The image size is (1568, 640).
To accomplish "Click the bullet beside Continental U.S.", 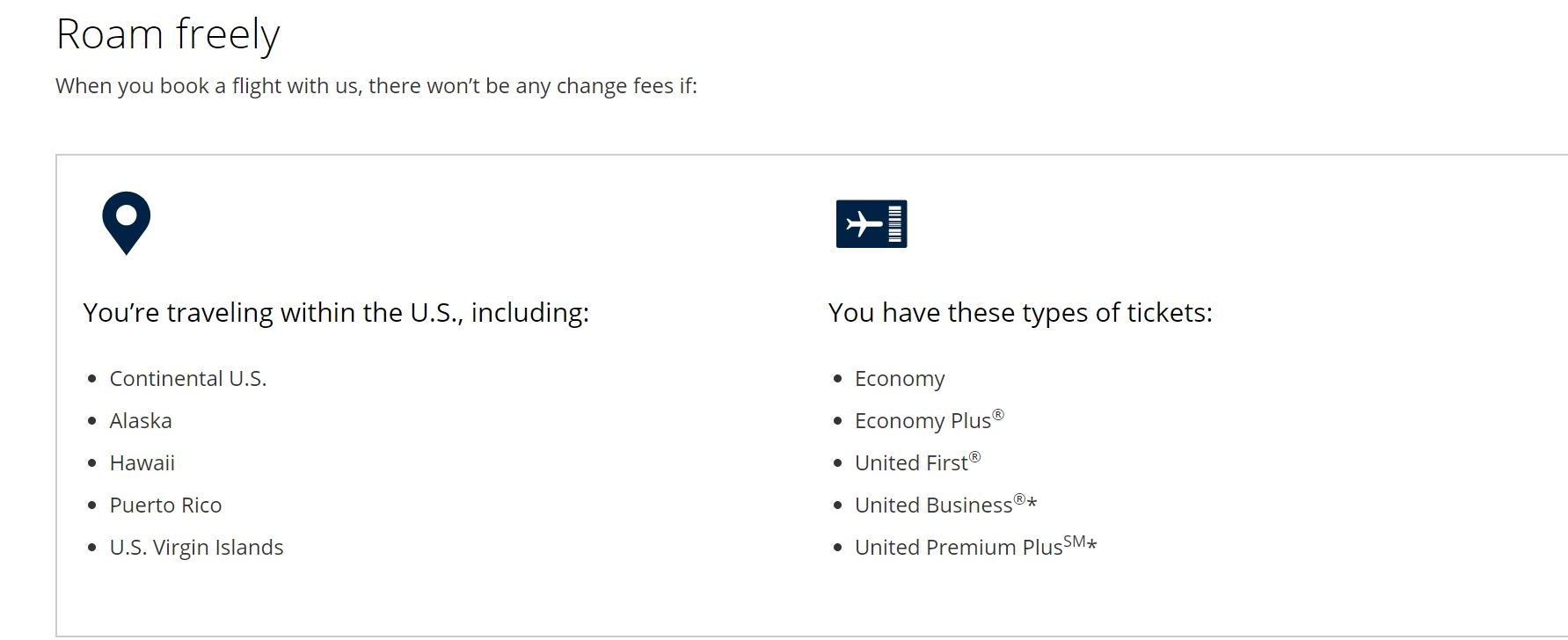I will coord(92,379).
